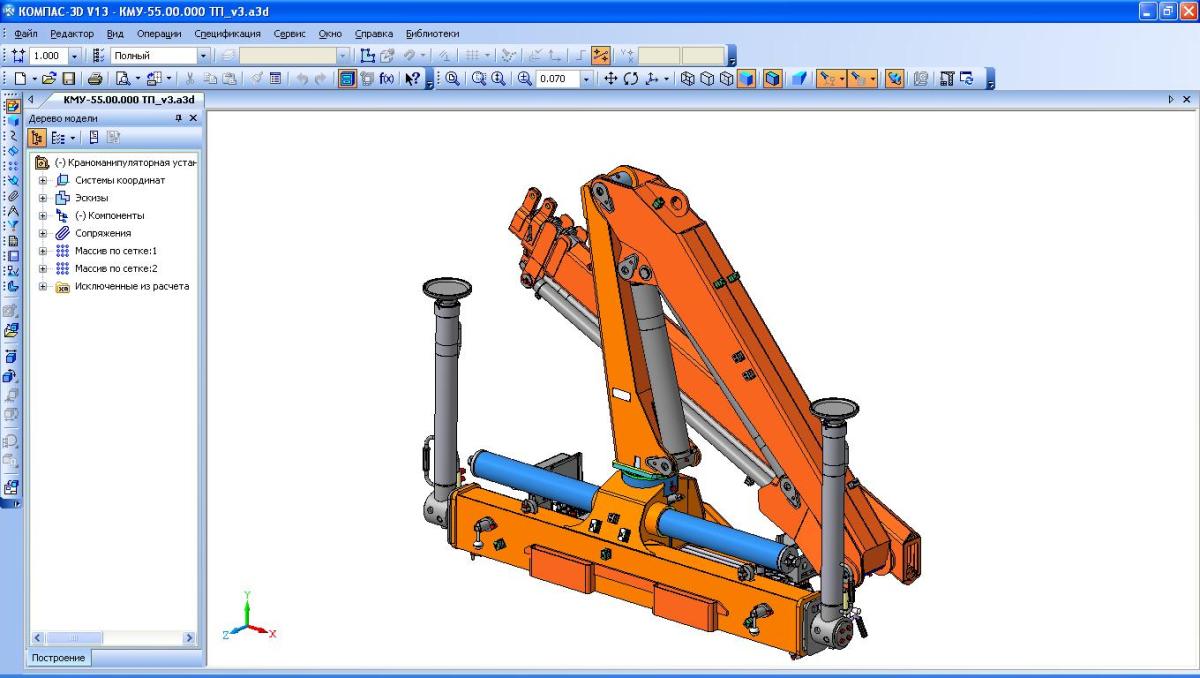The image size is (1200, 678).
Task: Activate the zoom window magnifier tool
Action: (452, 79)
